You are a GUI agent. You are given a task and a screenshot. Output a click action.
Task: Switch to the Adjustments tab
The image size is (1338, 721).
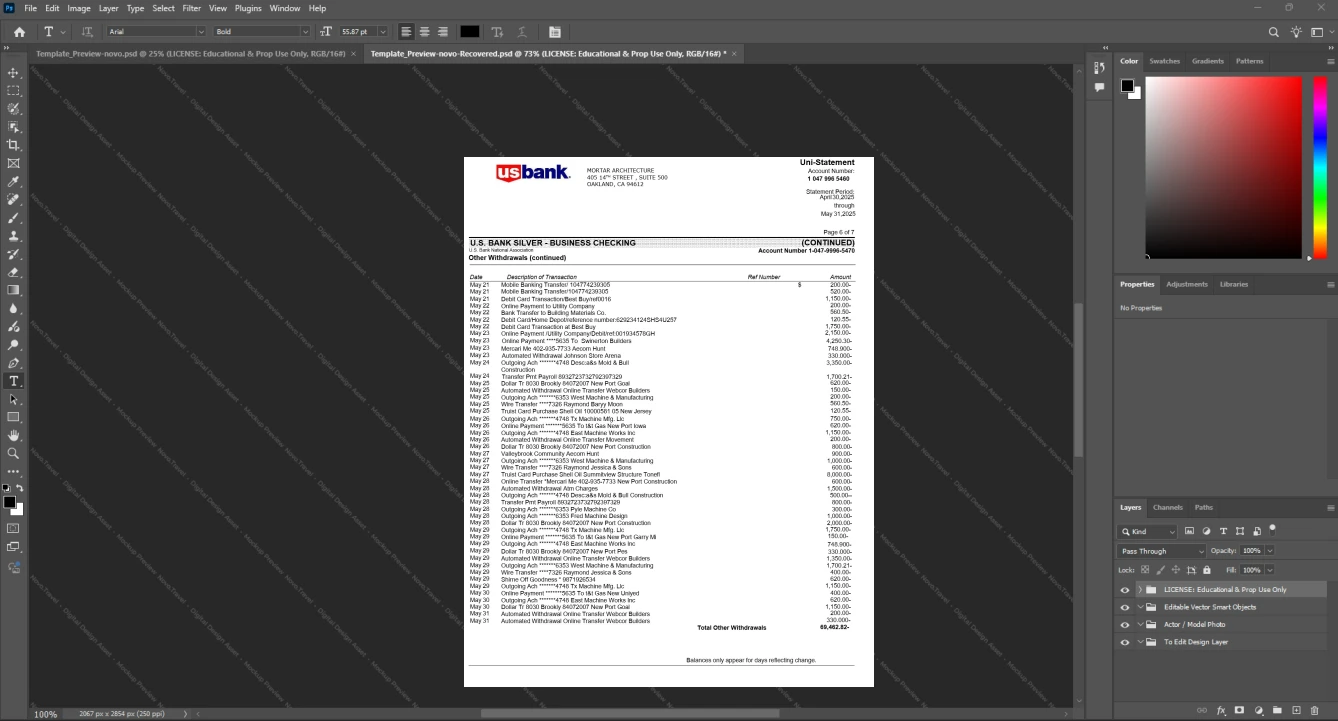coord(1186,284)
